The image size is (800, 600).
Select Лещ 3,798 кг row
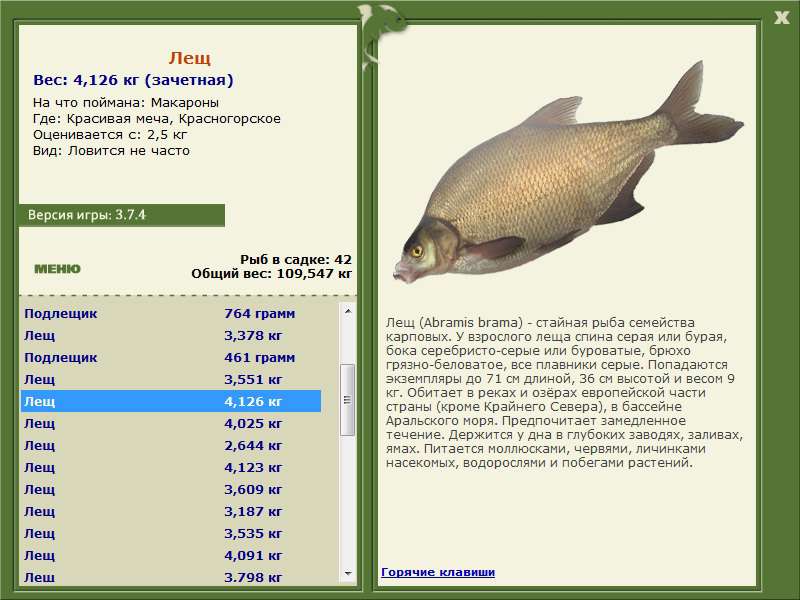[171, 577]
